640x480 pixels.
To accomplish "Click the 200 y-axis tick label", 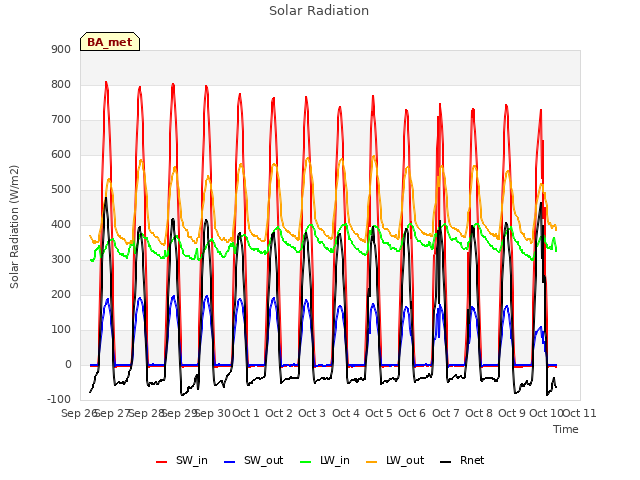I will [61, 295].
